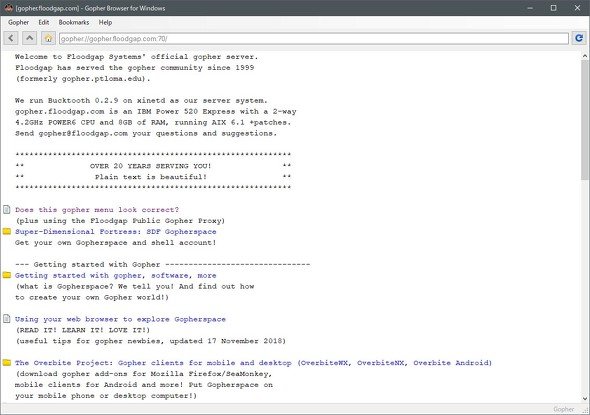Follow Super-Dimensional Fortress: SDF Gopherspace link
Image resolution: width=590 pixels, height=415 pixels.
point(116,232)
